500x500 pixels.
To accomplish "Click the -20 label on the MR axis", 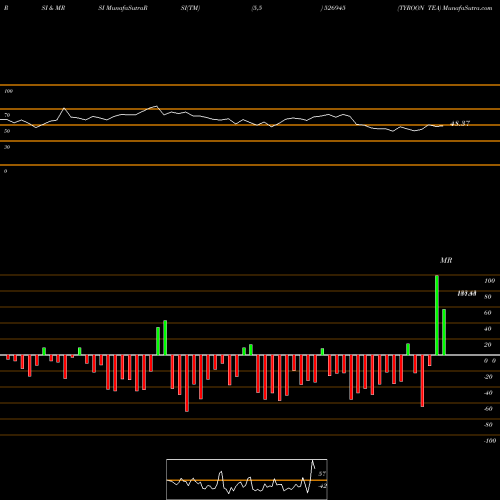I will 488,377.
